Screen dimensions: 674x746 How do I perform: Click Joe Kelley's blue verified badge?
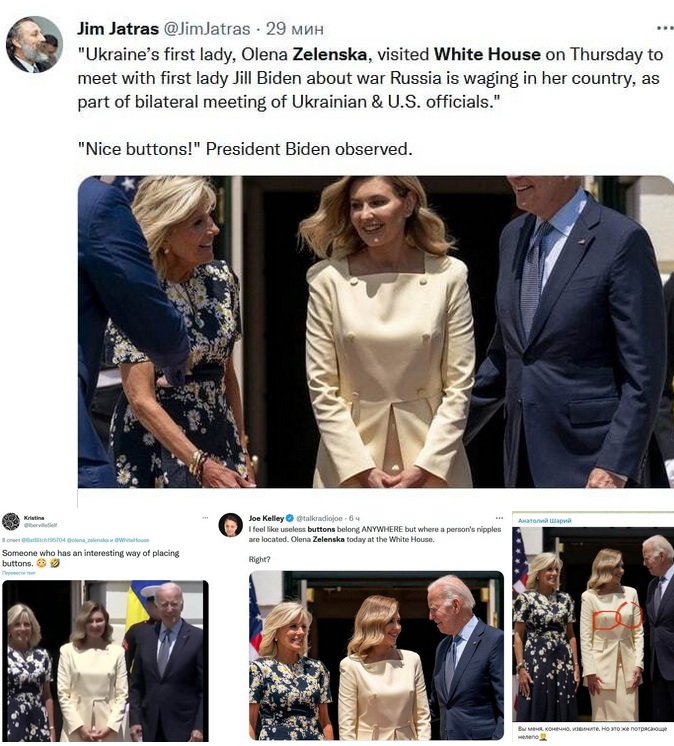289,518
